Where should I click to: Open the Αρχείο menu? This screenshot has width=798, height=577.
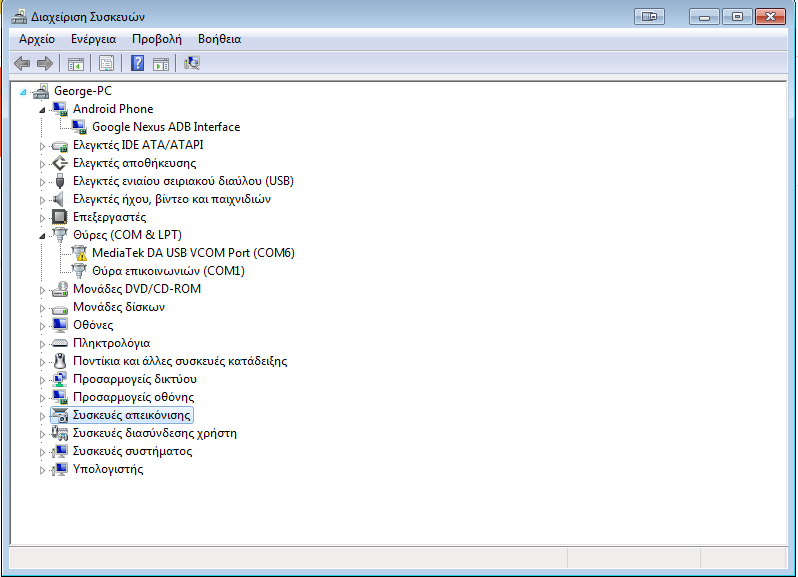(x=37, y=39)
